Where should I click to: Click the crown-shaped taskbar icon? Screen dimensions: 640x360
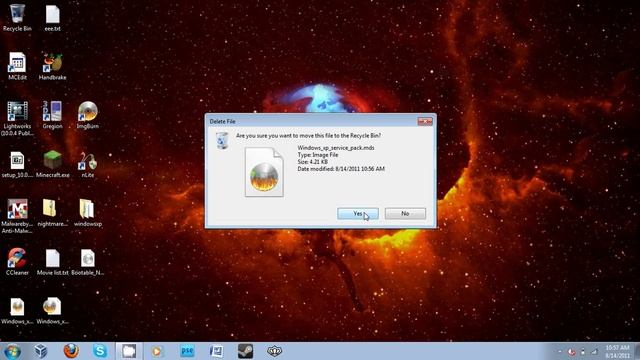point(274,351)
